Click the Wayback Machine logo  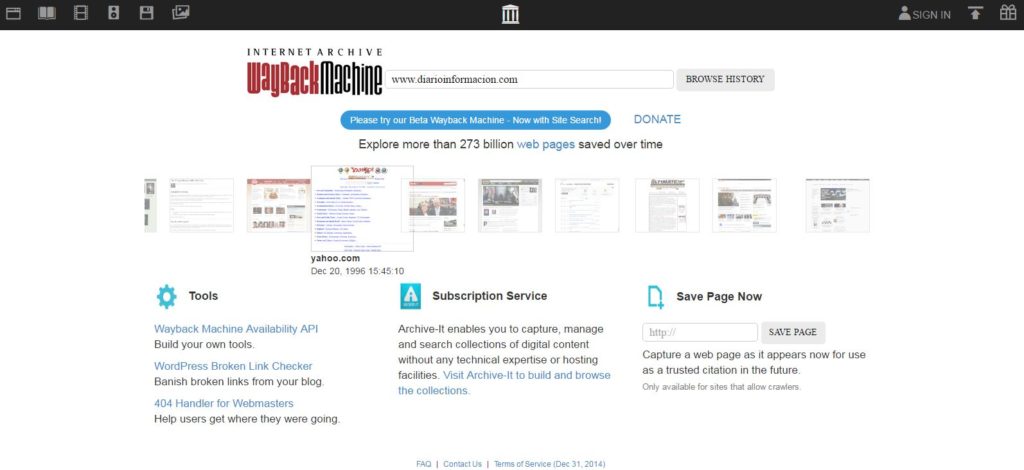tap(314, 72)
